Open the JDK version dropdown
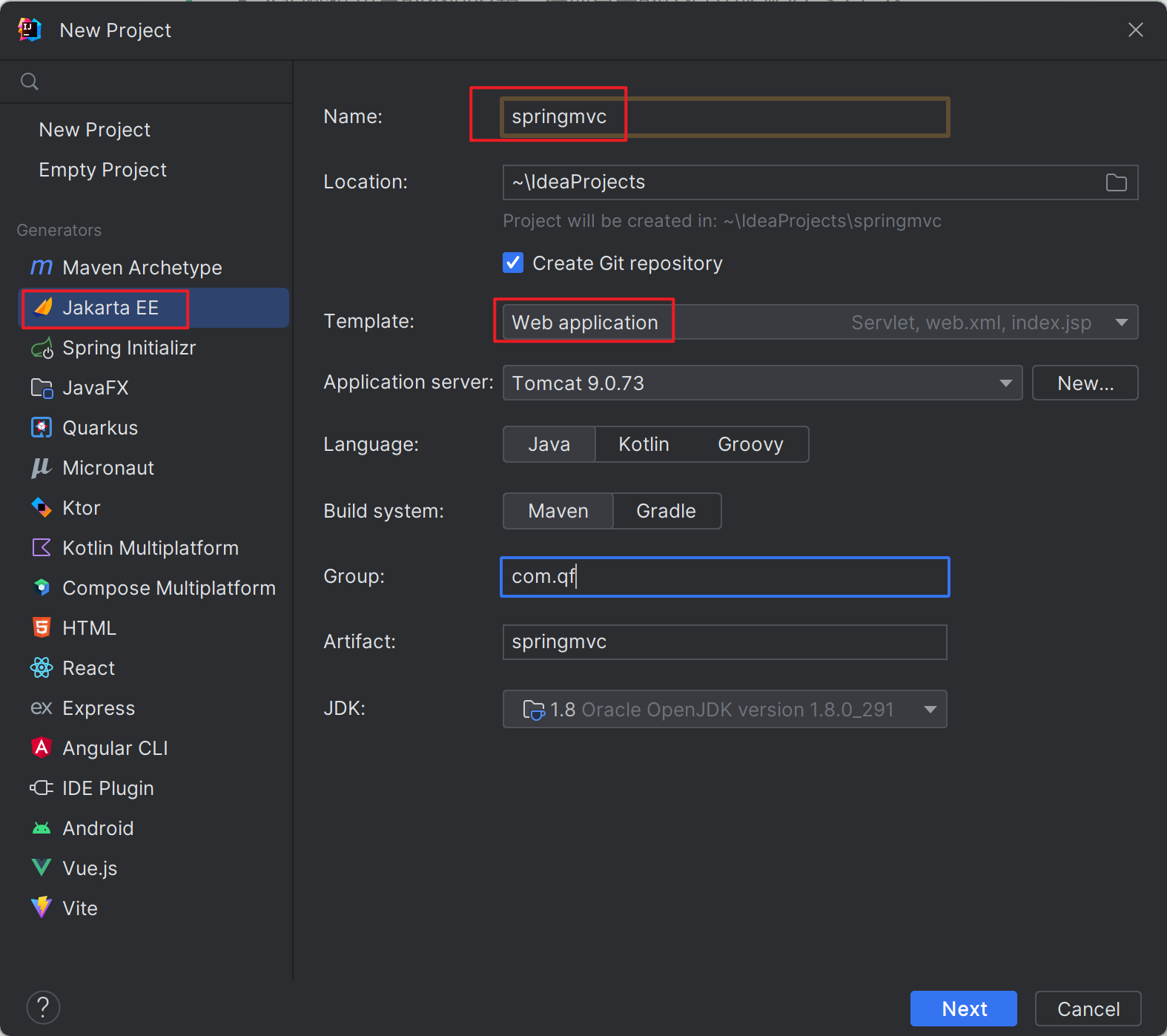1167x1036 pixels. pyautogui.click(x=724, y=709)
